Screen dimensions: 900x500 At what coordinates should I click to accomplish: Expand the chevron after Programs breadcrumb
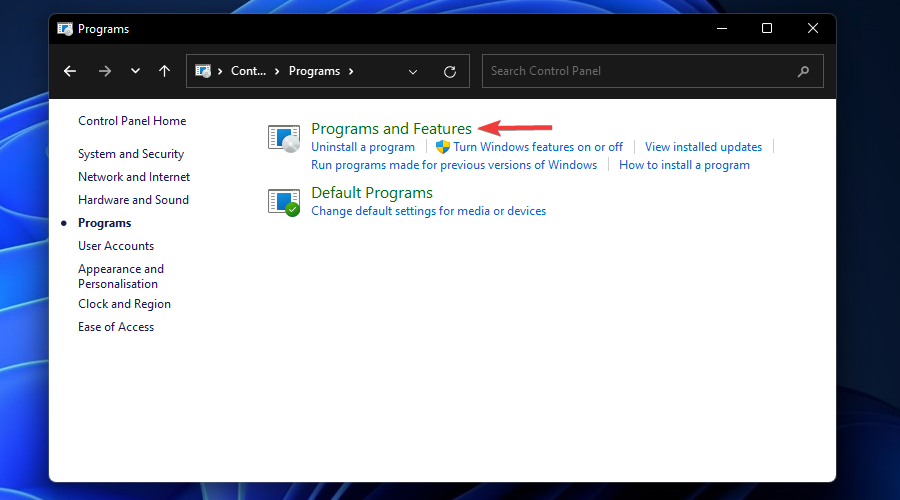pyautogui.click(x=351, y=71)
